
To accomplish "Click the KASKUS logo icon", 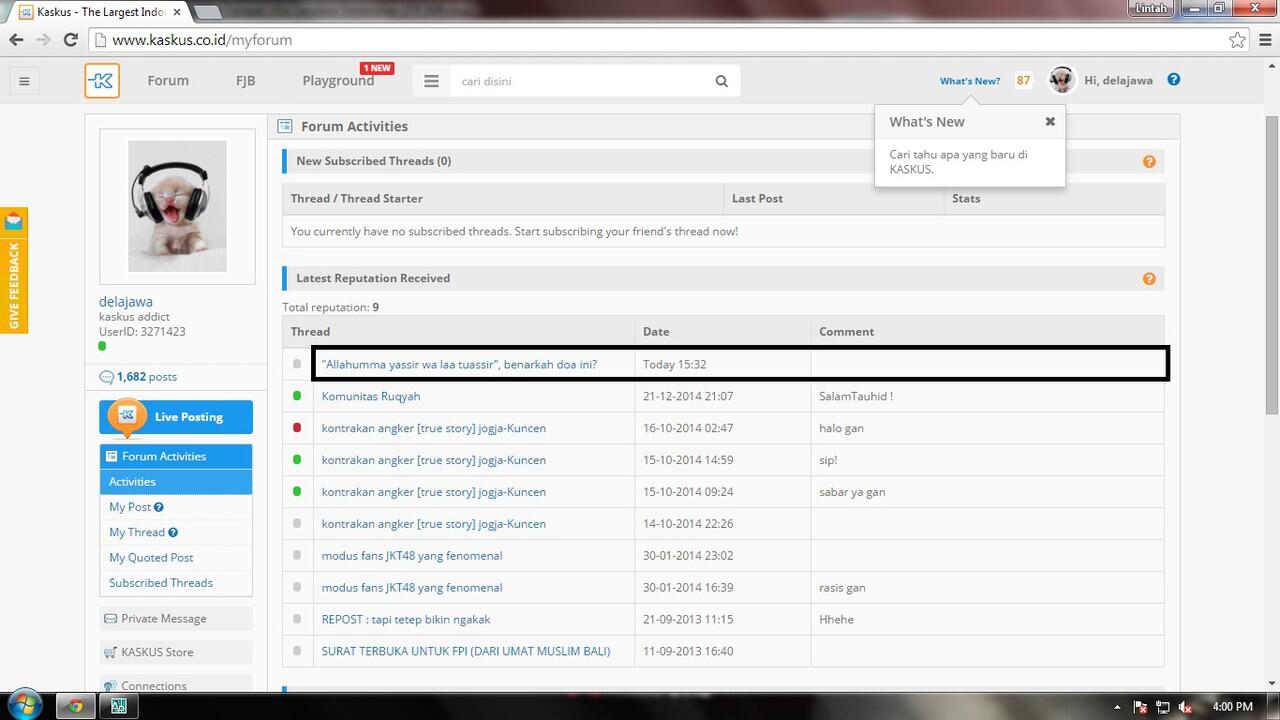I will 102,81.
